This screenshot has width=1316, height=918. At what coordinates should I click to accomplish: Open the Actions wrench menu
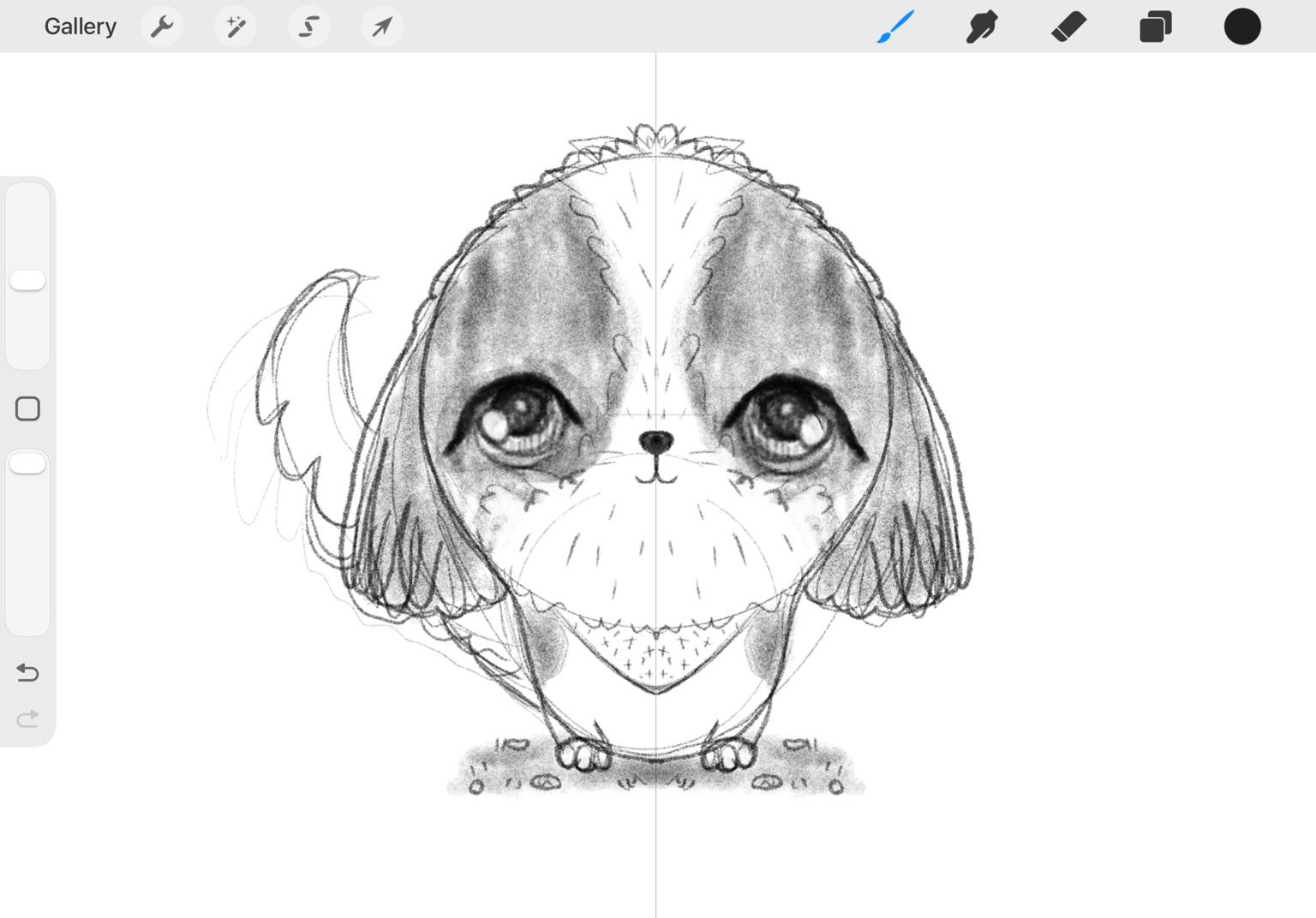(162, 27)
